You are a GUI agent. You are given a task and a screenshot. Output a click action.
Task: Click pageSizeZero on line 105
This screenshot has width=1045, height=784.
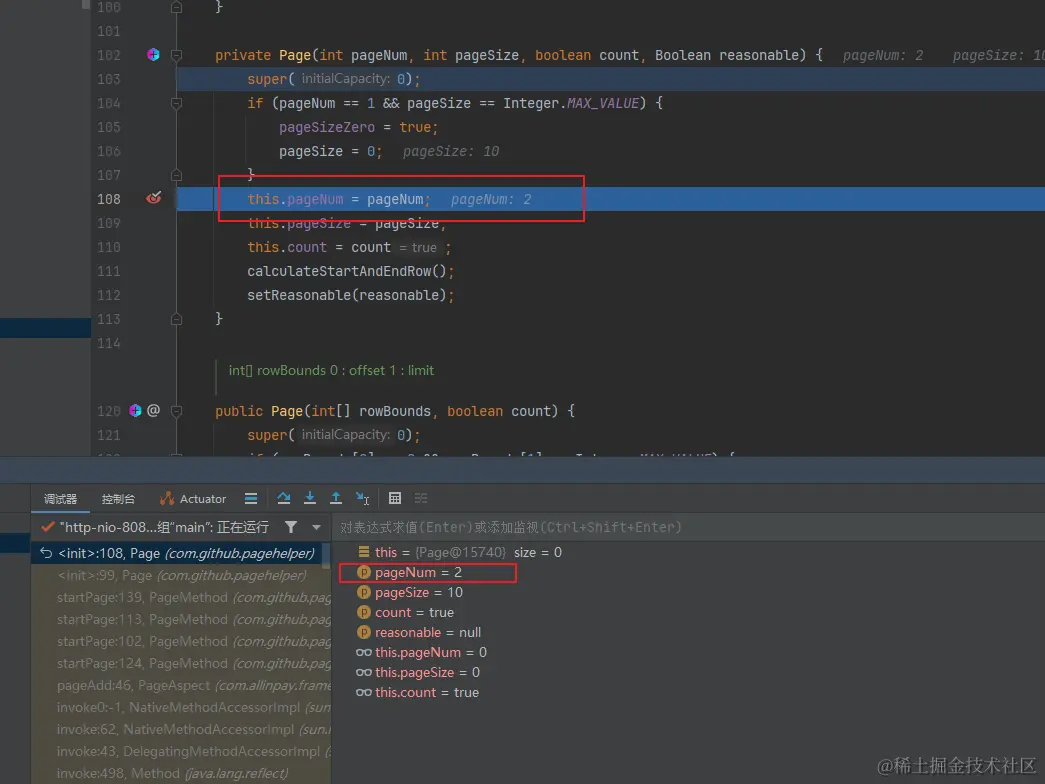[327, 127]
